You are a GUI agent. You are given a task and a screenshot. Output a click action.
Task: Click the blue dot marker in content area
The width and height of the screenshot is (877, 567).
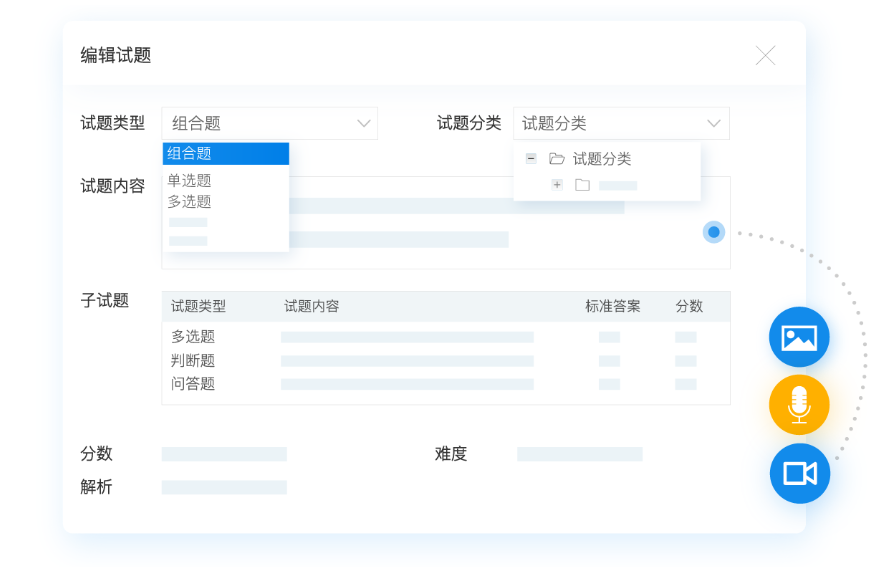[x=713, y=232]
